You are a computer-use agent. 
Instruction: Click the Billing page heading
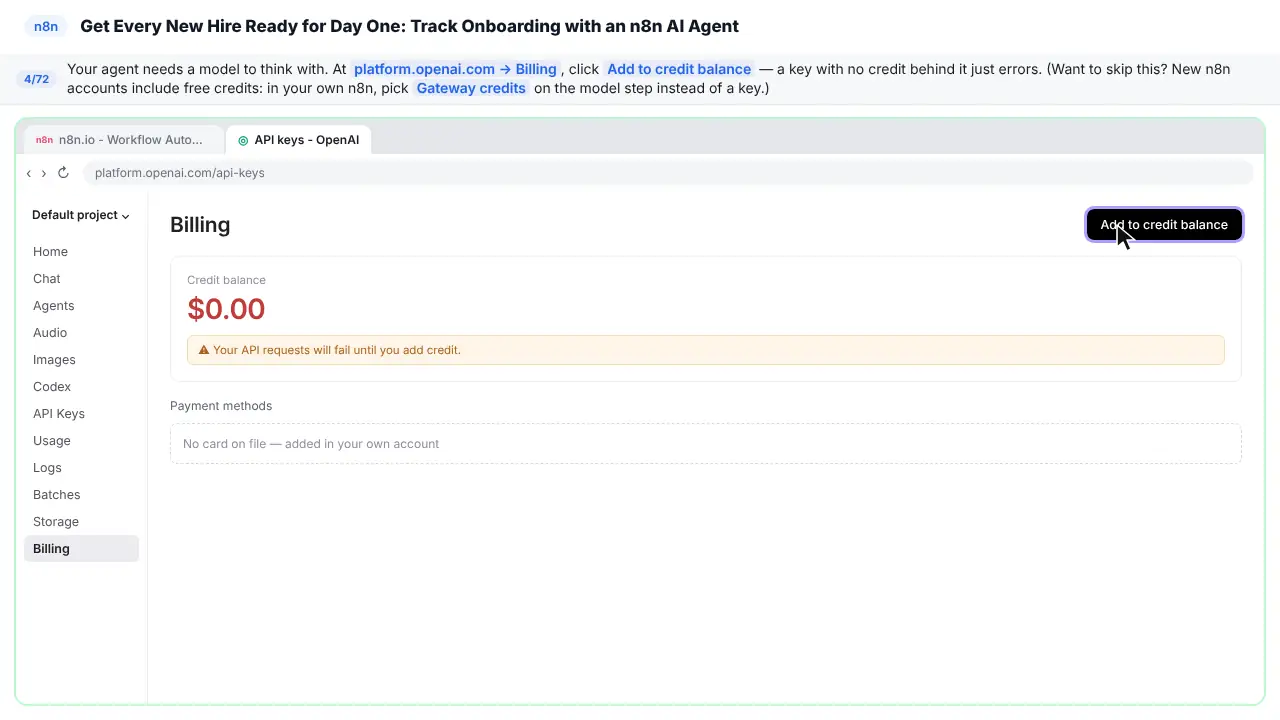(200, 225)
